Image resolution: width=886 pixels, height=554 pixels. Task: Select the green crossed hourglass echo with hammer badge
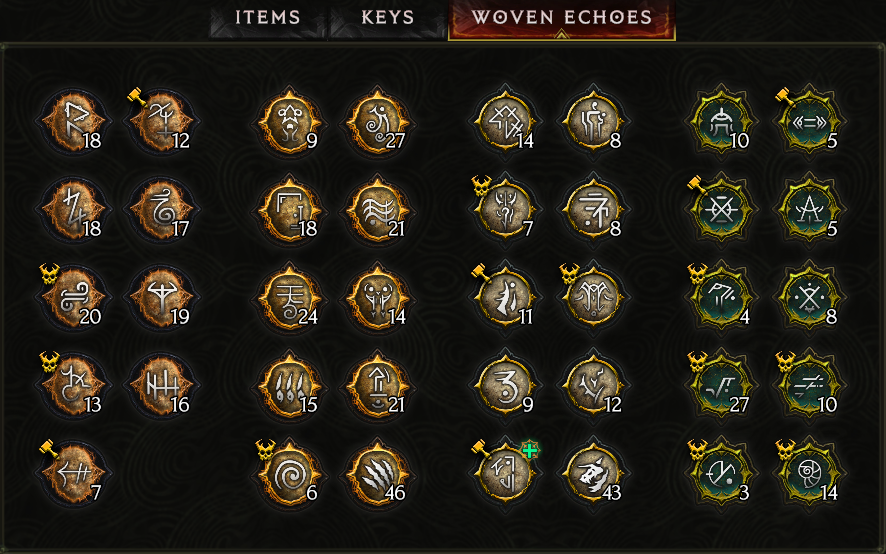point(722,210)
